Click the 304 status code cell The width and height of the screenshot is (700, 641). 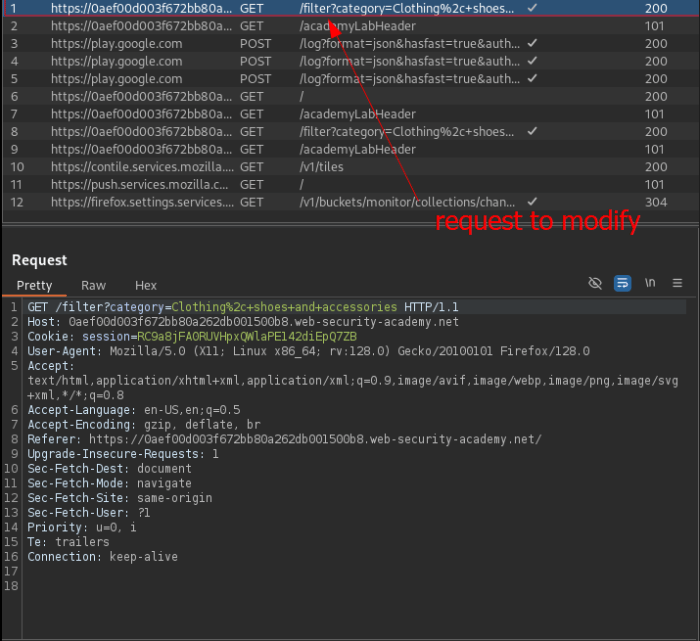coord(656,202)
